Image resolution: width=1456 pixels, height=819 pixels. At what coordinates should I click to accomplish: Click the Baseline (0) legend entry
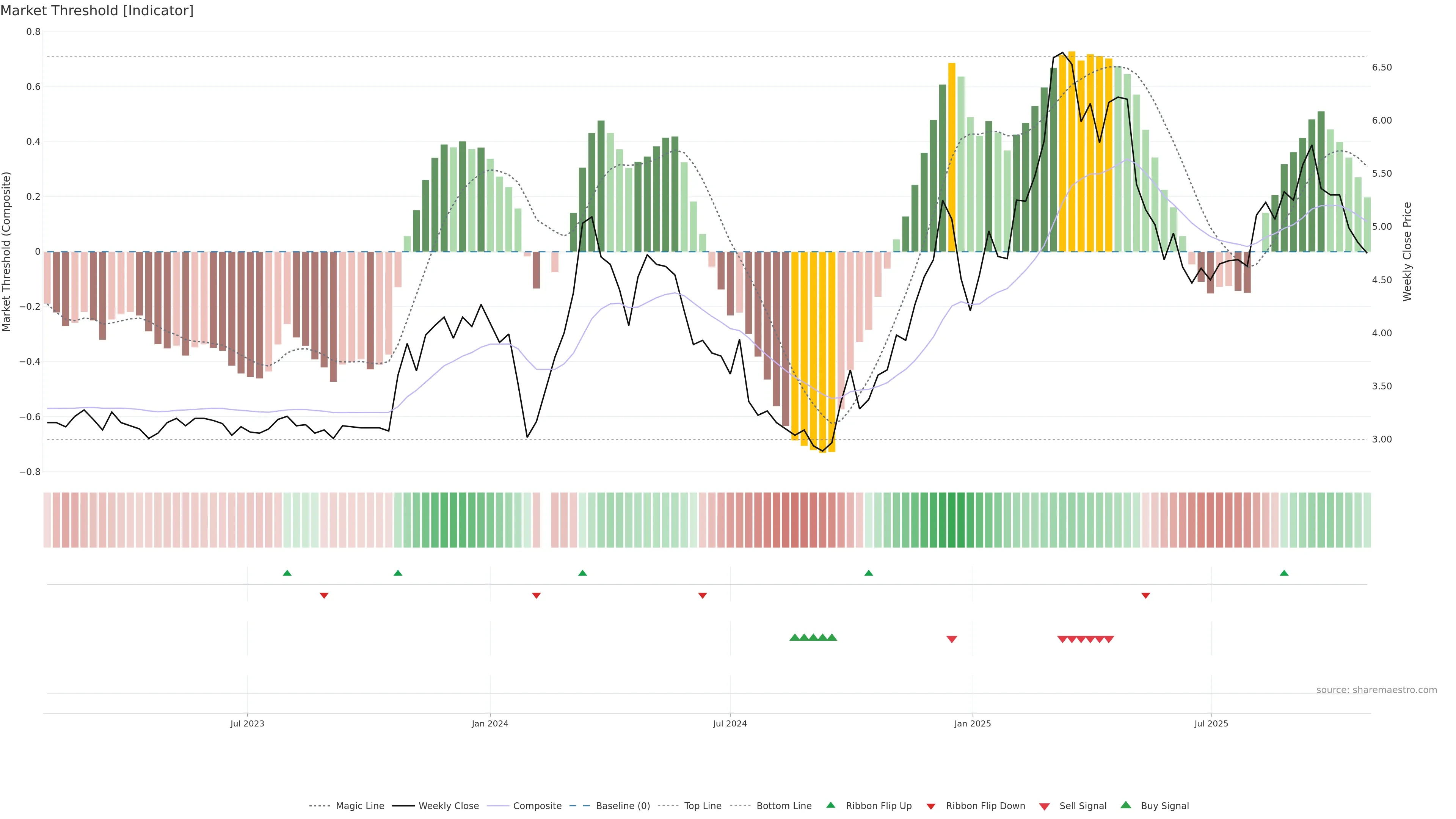(x=623, y=806)
